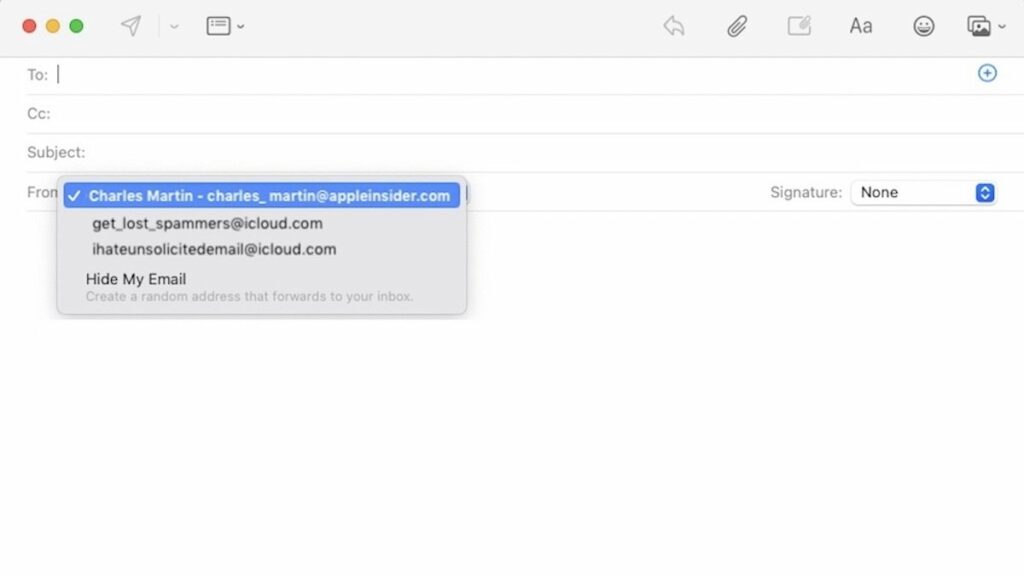The width and height of the screenshot is (1024, 576).
Task: Open the send later options chevron
Action: (x=174, y=27)
